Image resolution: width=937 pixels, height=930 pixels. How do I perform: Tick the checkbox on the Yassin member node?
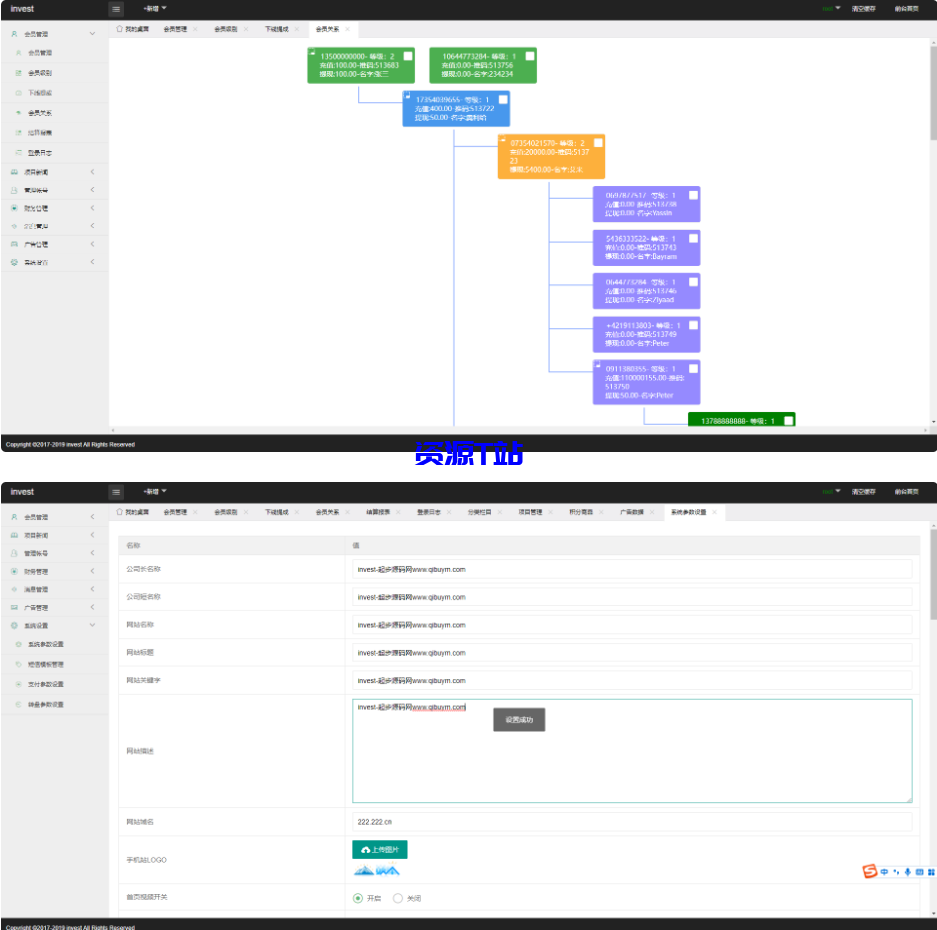click(x=693, y=196)
